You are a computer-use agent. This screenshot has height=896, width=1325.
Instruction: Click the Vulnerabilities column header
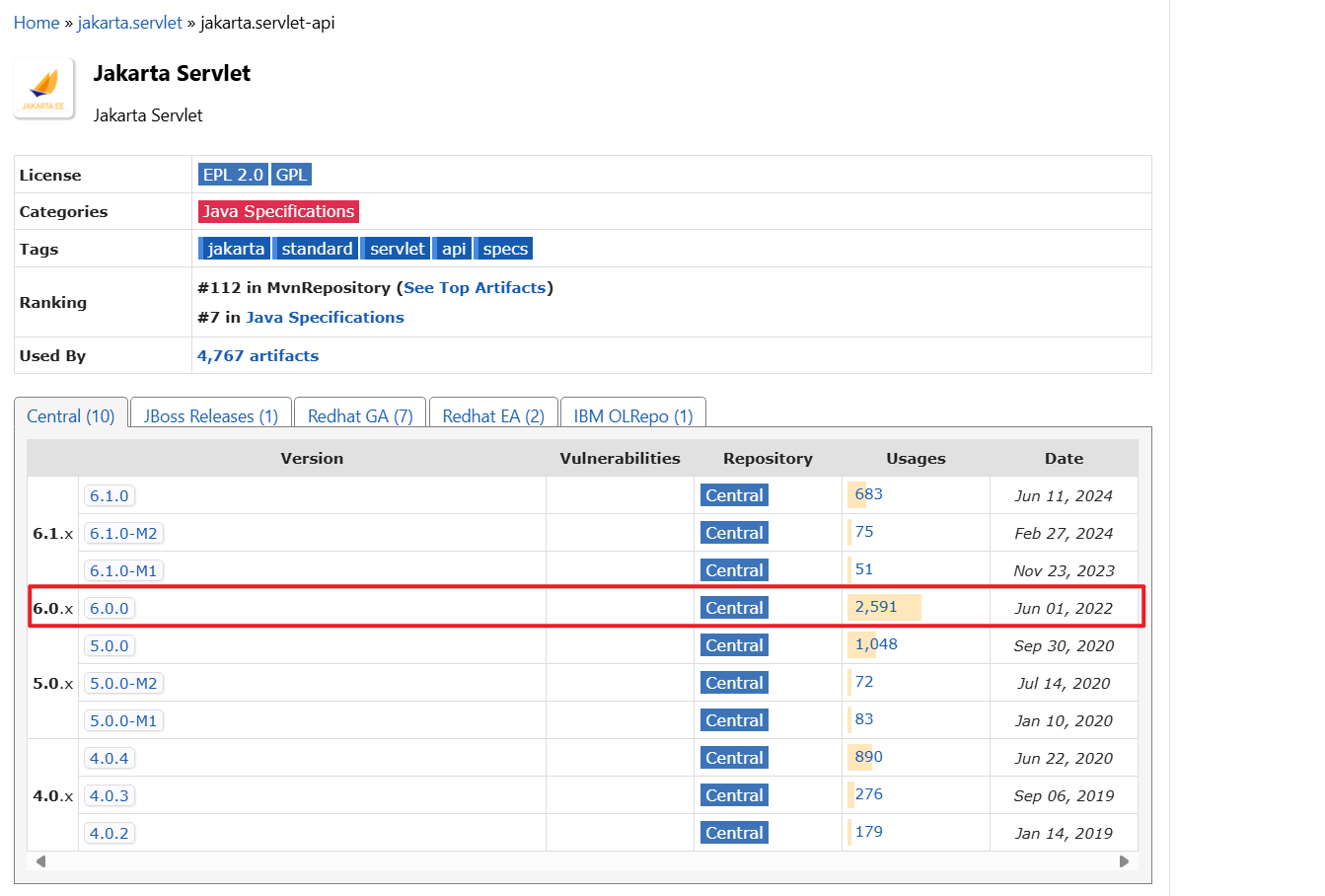point(620,459)
